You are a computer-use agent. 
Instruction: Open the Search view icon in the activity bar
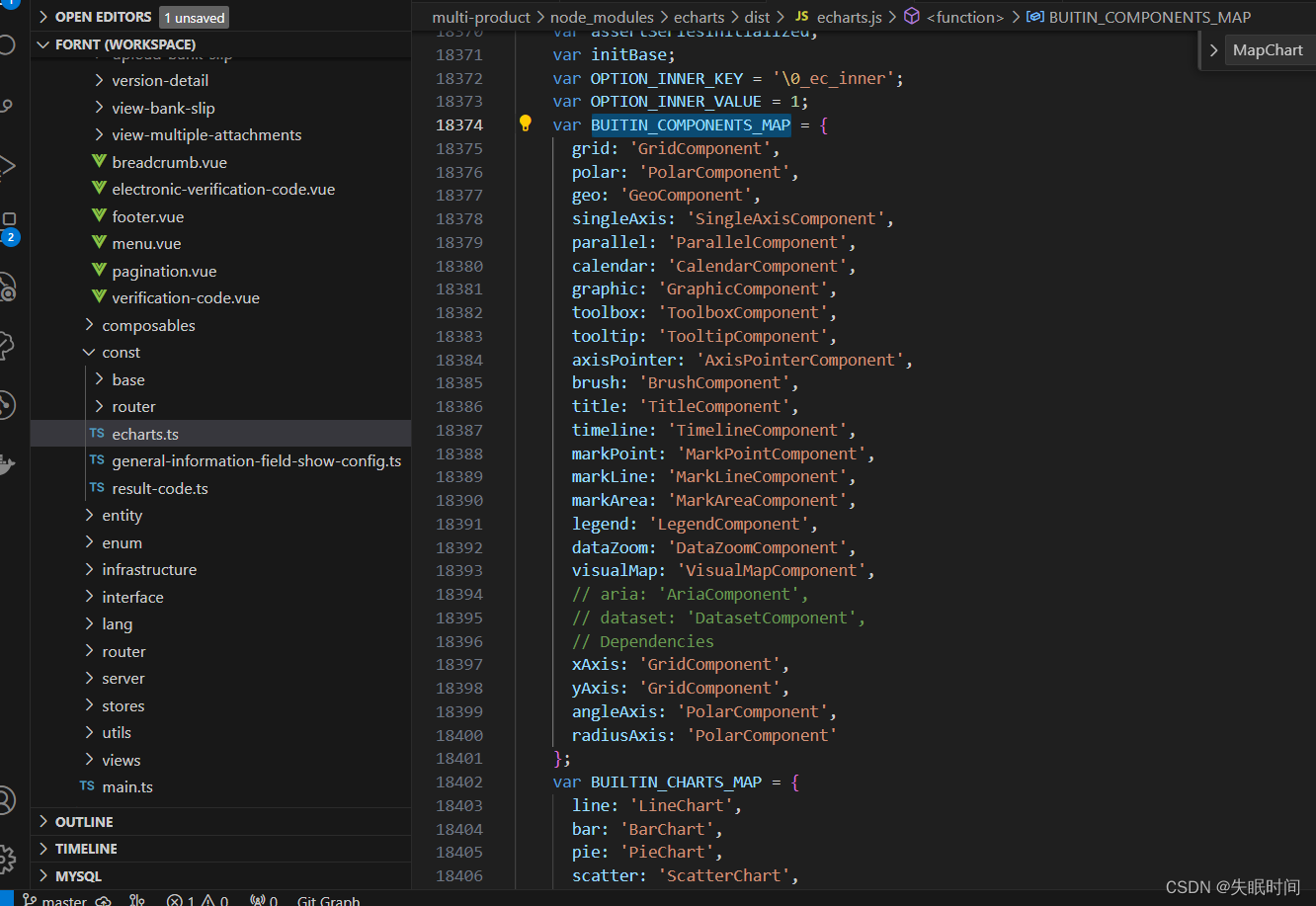coord(6,44)
